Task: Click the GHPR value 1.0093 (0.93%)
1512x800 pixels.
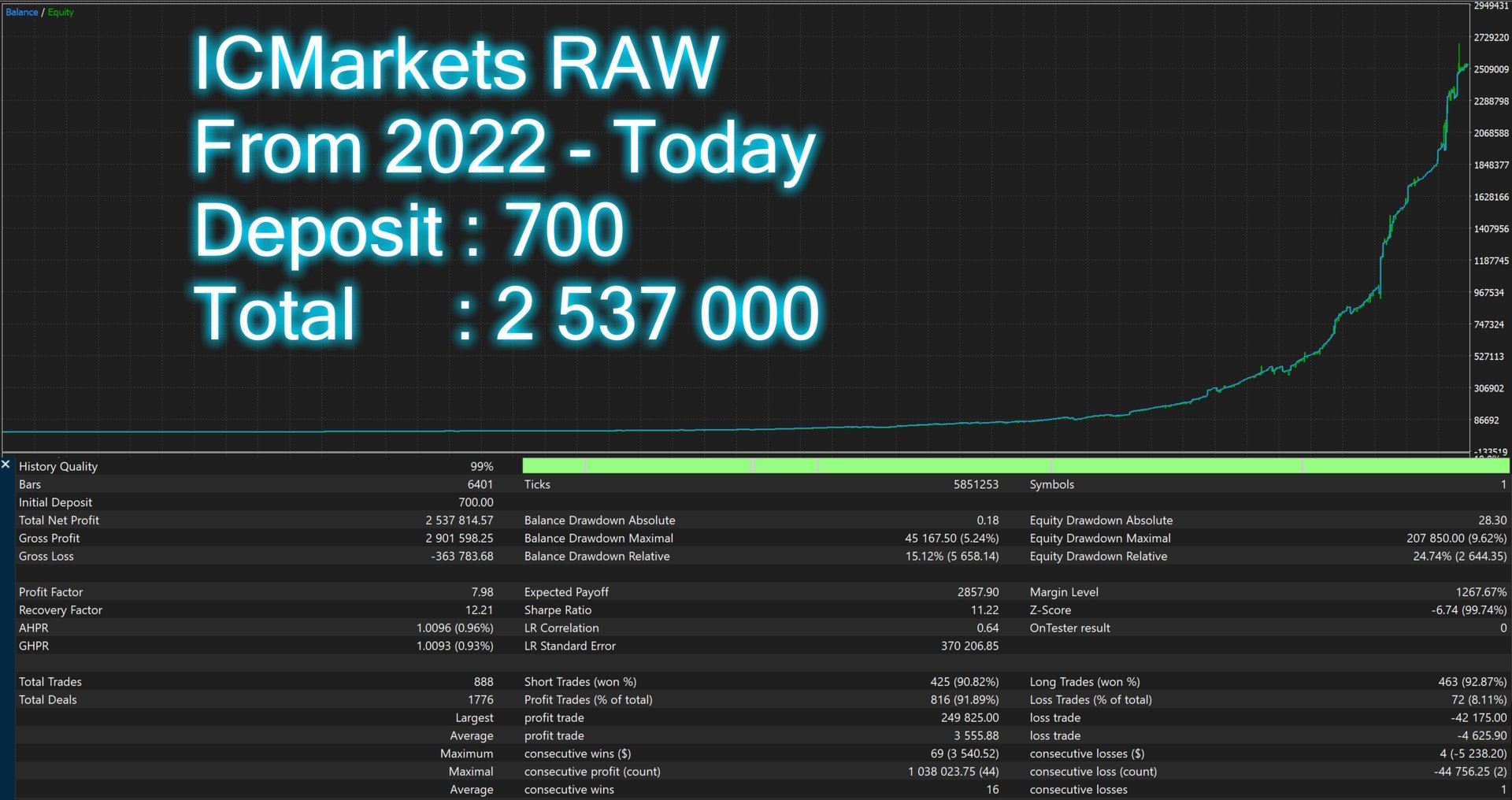Action: click(x=455, y=646)
